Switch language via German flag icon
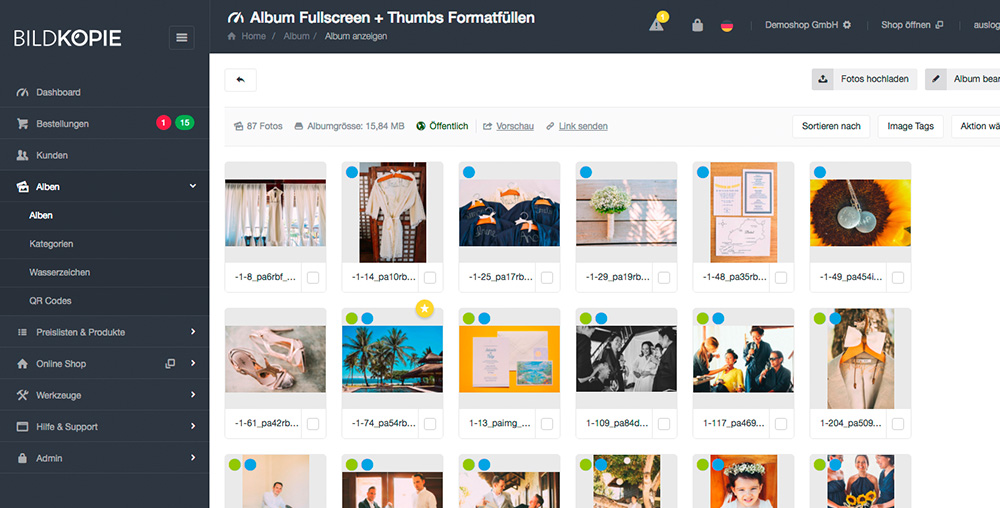The image size is (1000, 508). click(726, 25)
